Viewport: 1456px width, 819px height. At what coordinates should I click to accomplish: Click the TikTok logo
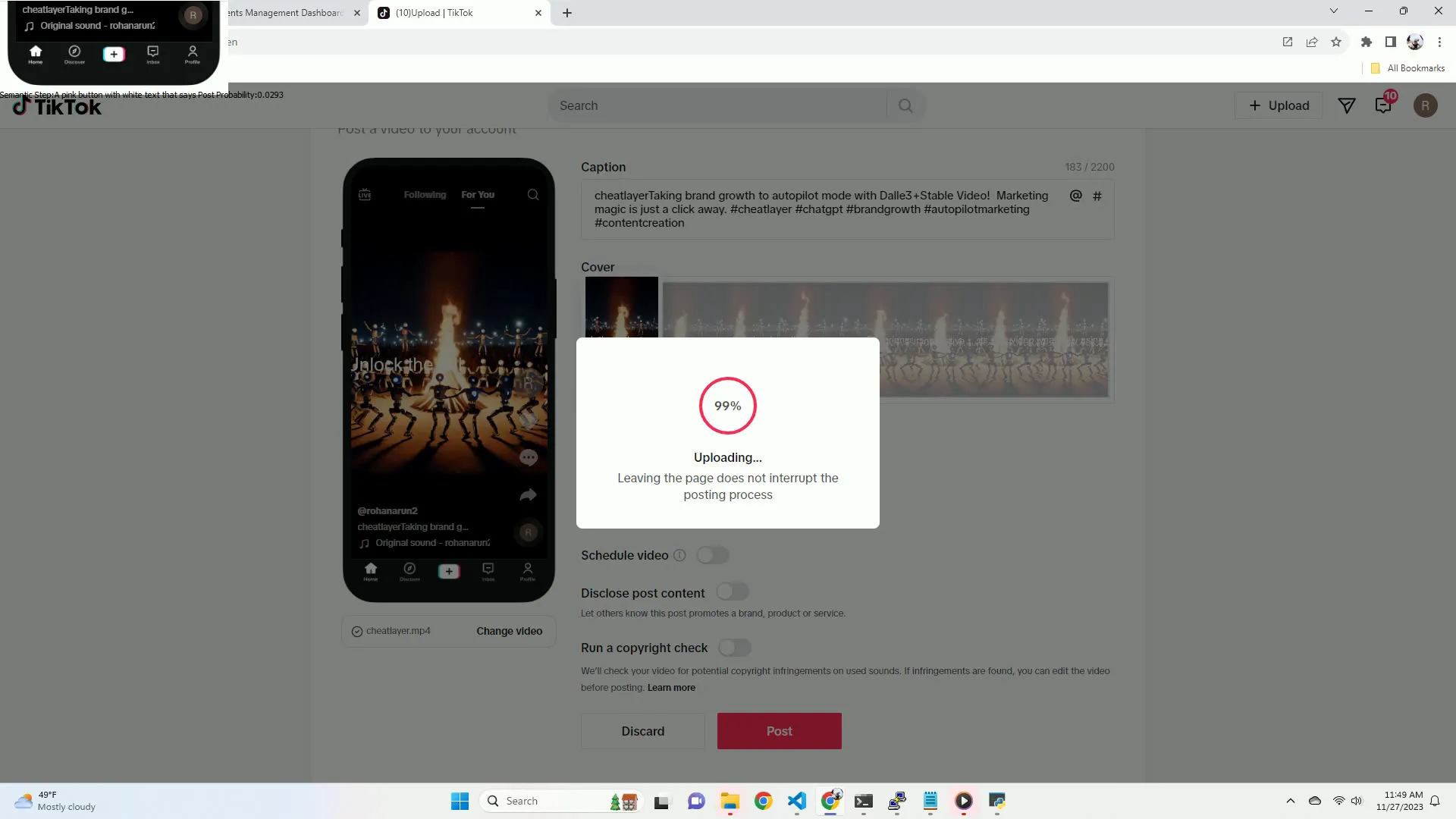click(x=57, y=106)
